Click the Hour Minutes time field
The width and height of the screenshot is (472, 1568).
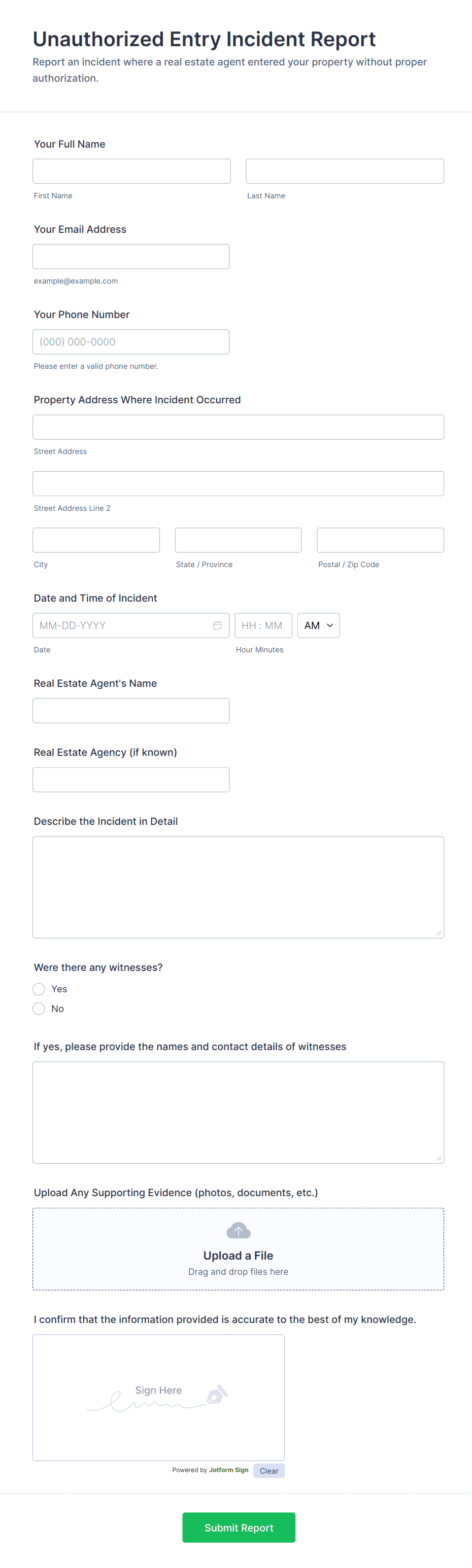pyautogui.click(x=263, y=625)
